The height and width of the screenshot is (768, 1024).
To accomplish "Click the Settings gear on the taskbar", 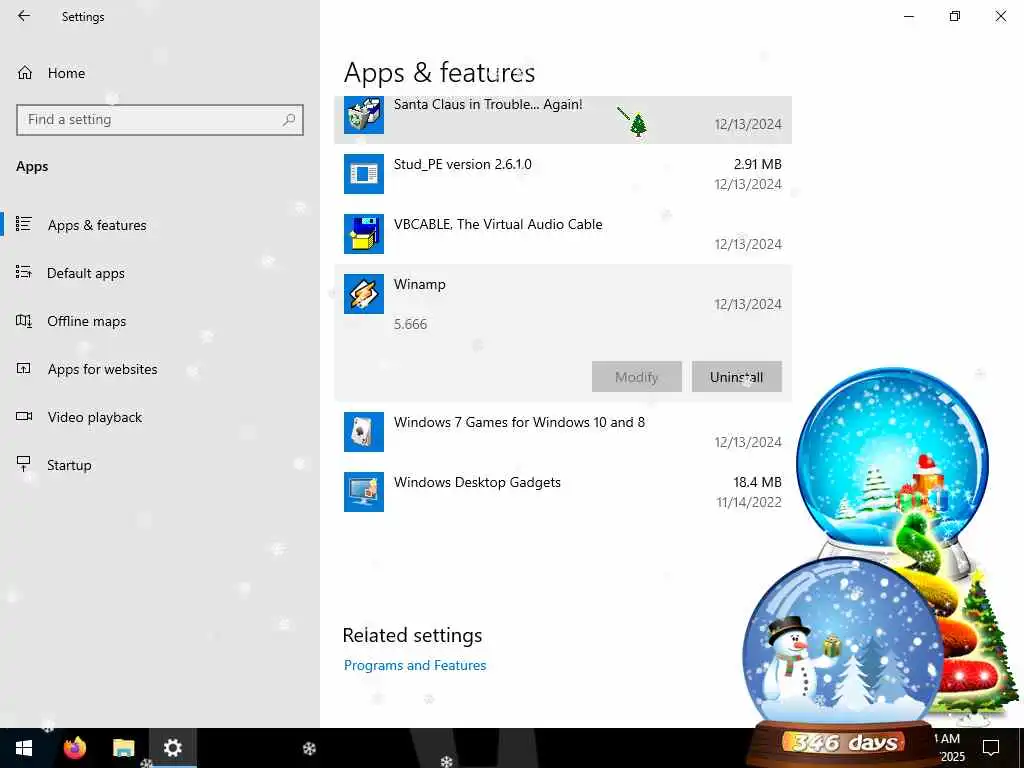I will pos(172,748).
